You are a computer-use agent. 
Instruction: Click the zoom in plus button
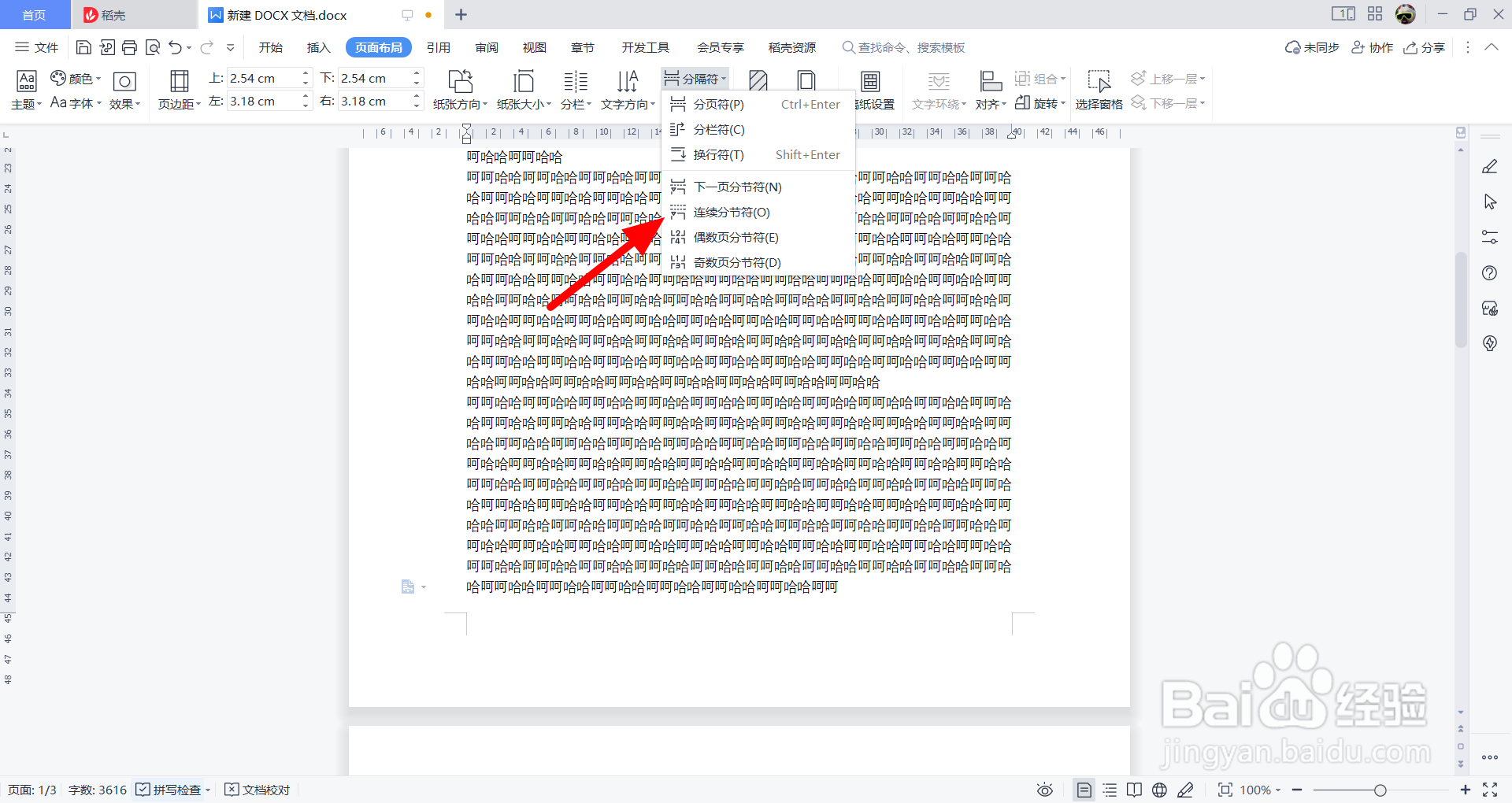tap(1465, 790)
